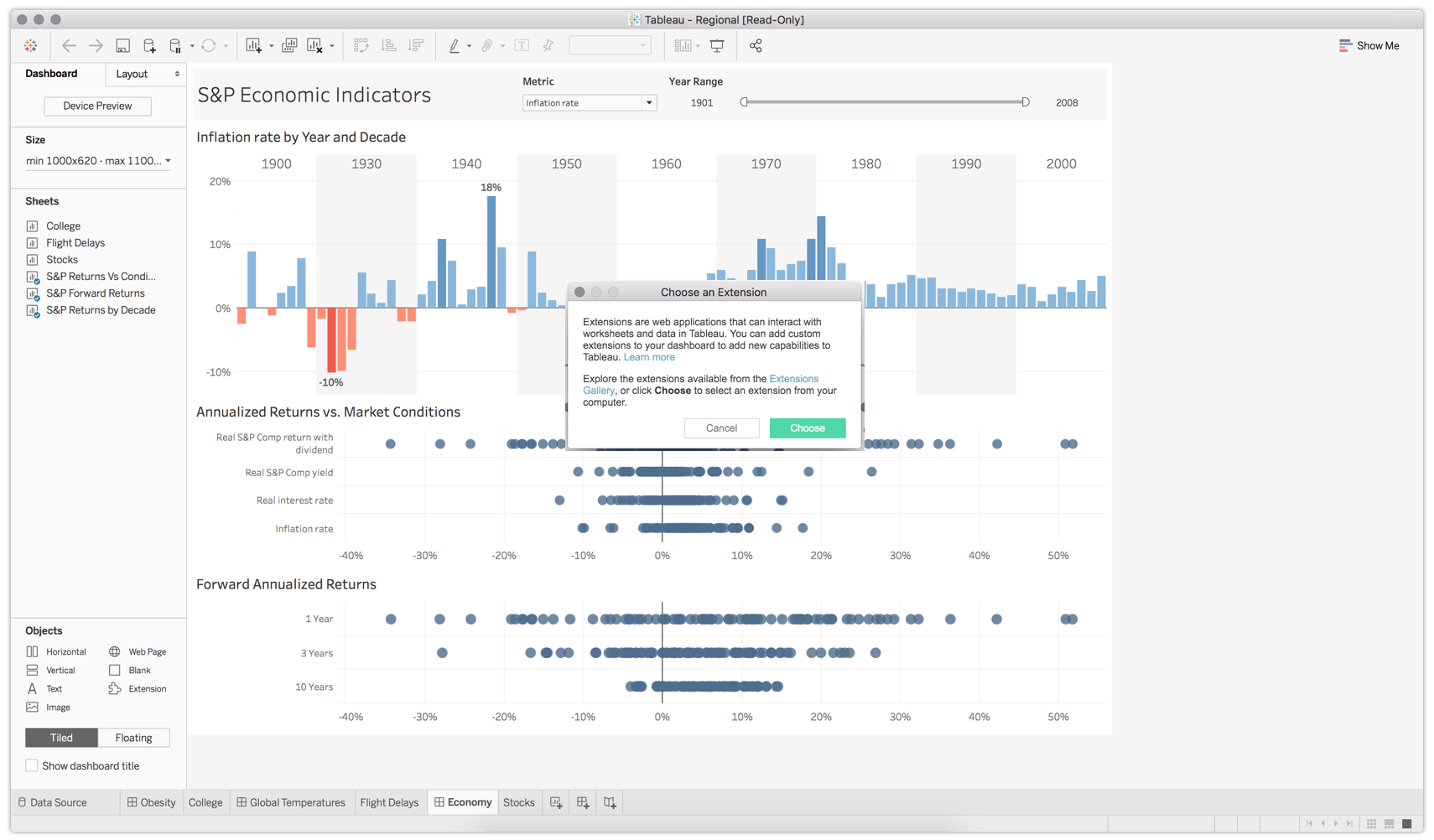This screenshot has width=1434, height=840.
Task: Click the Show/Hide Cards toolbar icon
Action: pos(683,45)
